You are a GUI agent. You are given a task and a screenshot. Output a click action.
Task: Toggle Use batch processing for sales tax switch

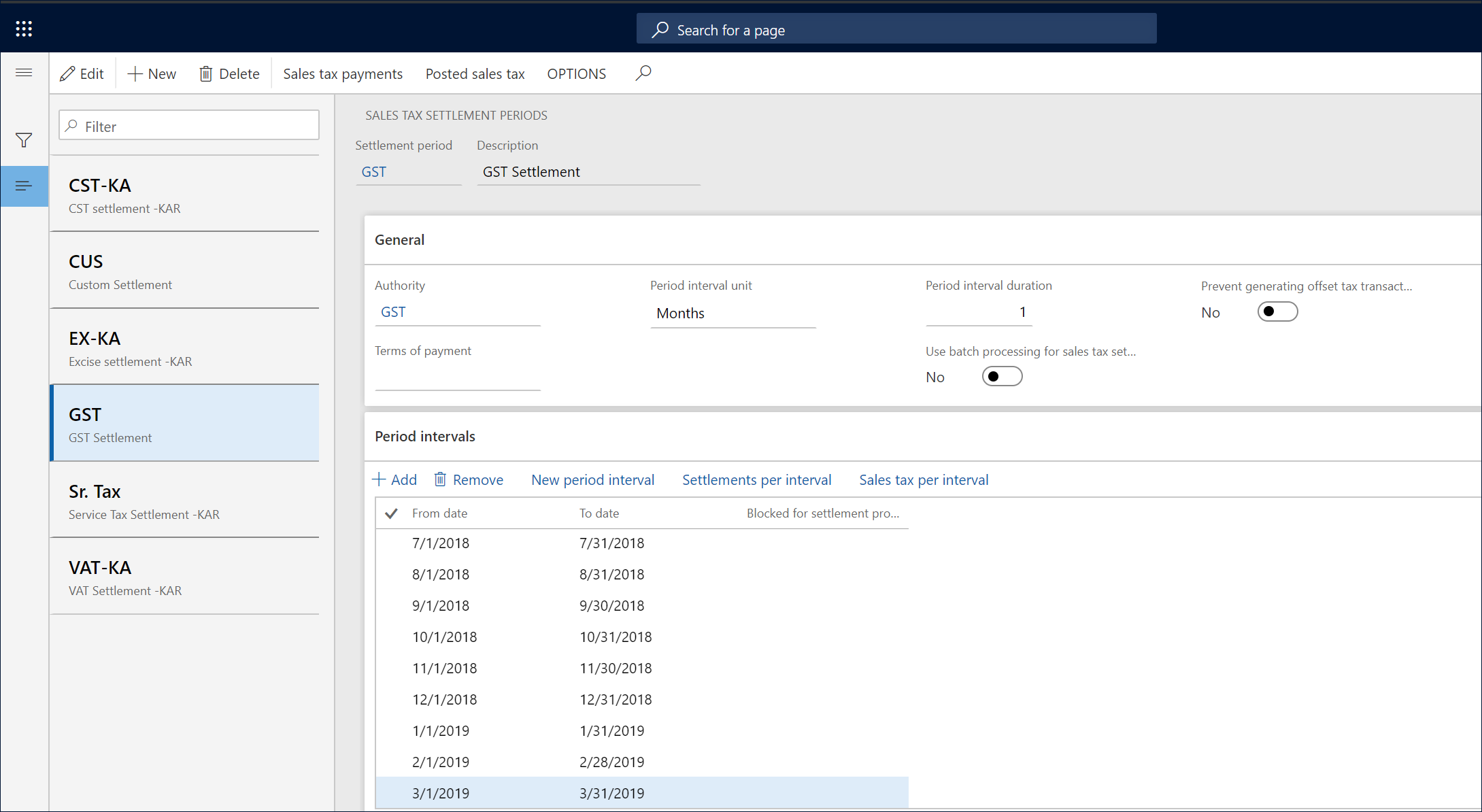click(x=1002, y=376)
